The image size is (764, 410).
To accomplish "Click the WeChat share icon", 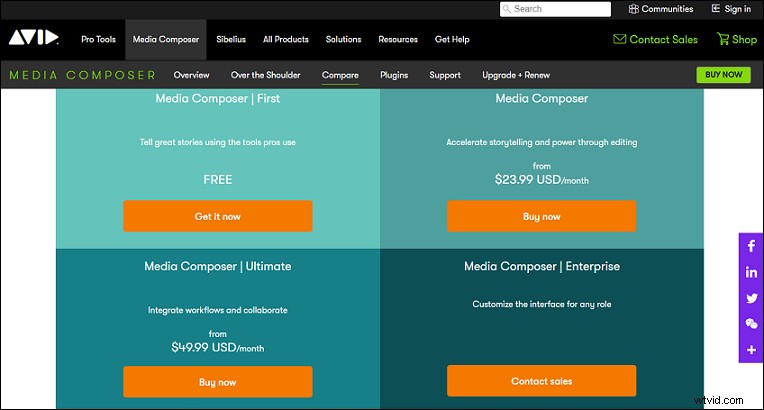I will click(751, 324).
